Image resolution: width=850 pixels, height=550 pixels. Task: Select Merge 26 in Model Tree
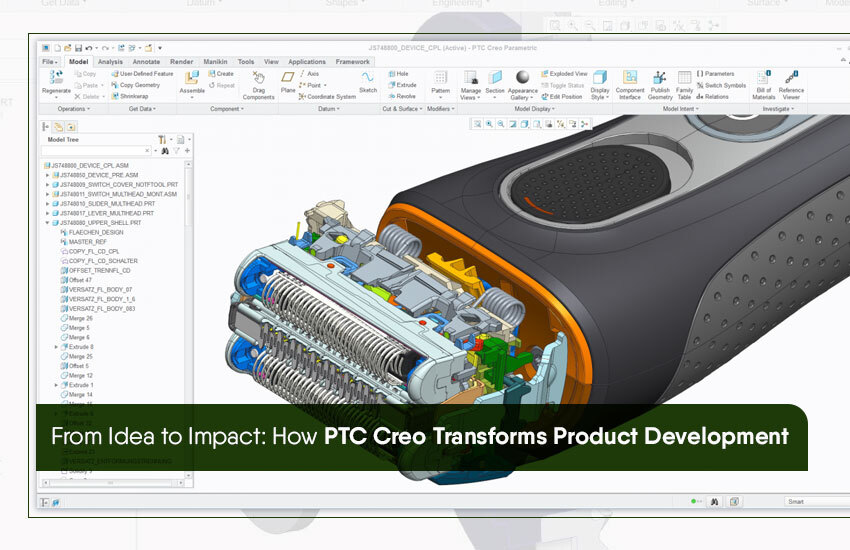coord(76,319)
